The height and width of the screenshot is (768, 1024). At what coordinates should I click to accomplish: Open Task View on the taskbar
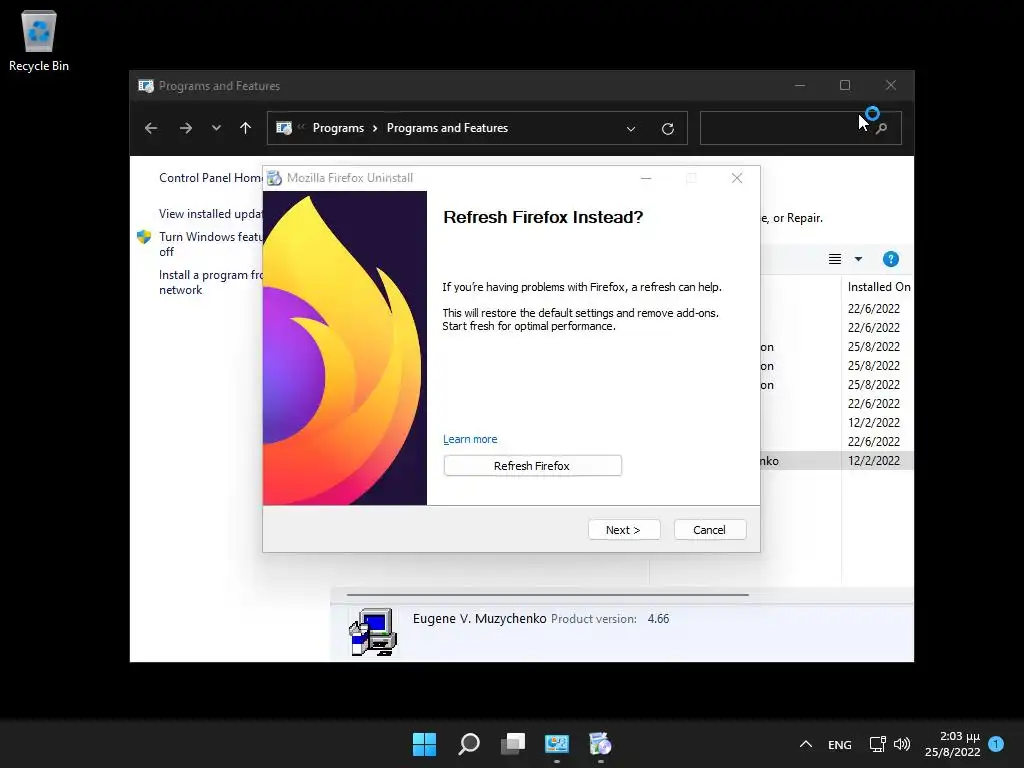(x=513, y=744)
